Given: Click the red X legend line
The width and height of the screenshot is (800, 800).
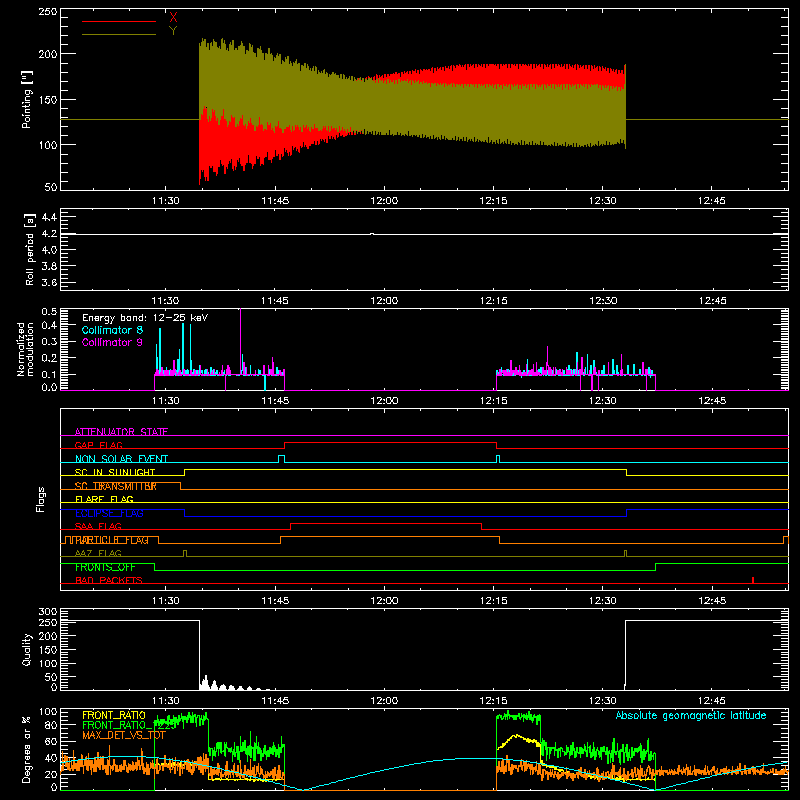Looking at the screenshot, I should 118,21.
